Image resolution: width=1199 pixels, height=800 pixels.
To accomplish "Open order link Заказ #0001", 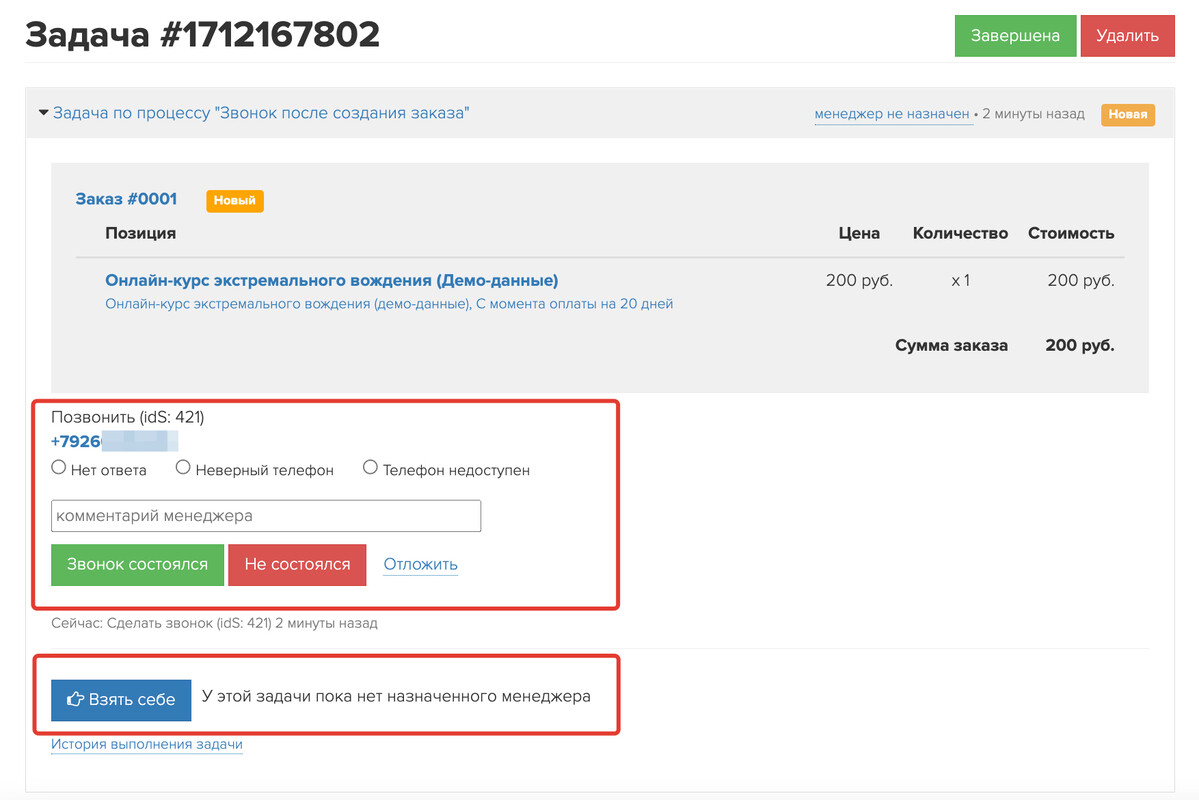I will coord(126,199).
